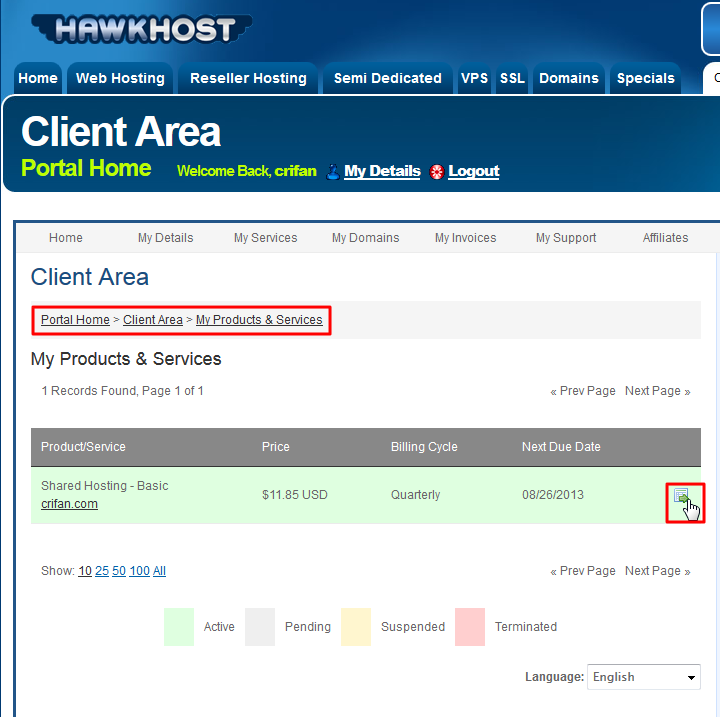The height and width of the screenshot is (717, 720).
Task: Open the Home top navigation tab
Action: click(38, 78)
